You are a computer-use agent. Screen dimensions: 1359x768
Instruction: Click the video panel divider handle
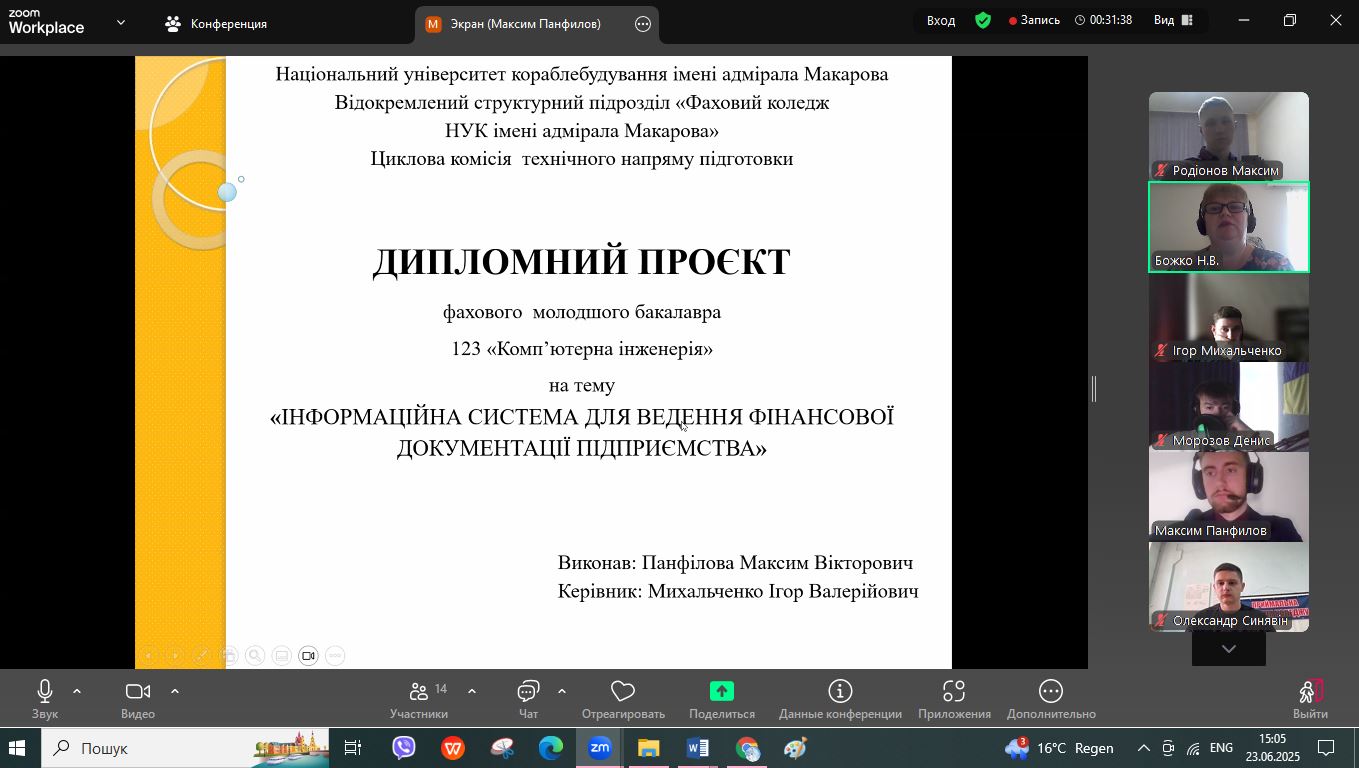pos(1094,389)
